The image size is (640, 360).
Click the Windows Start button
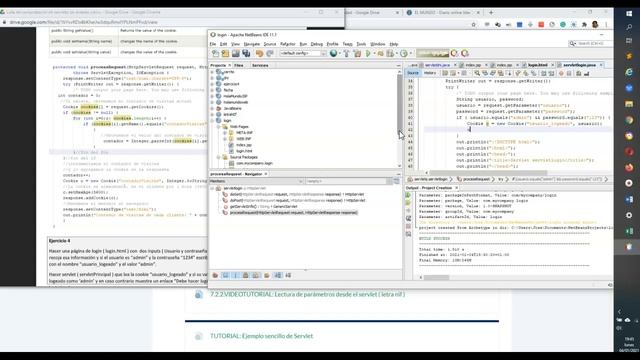click(x=629, y=13)
